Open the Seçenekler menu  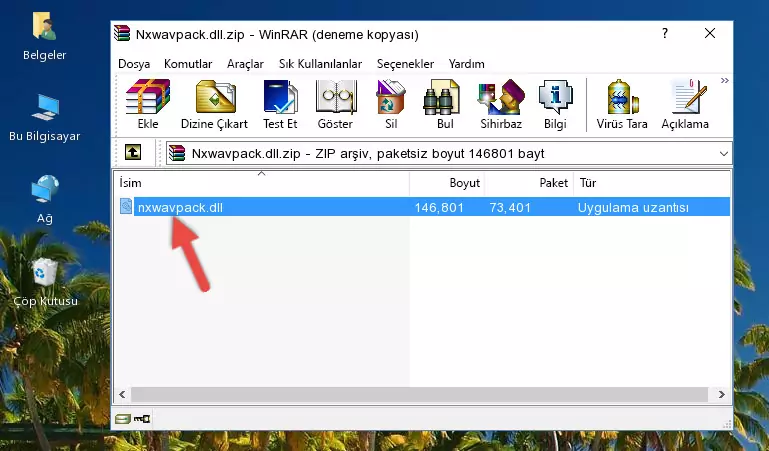[x=405, y=64]
